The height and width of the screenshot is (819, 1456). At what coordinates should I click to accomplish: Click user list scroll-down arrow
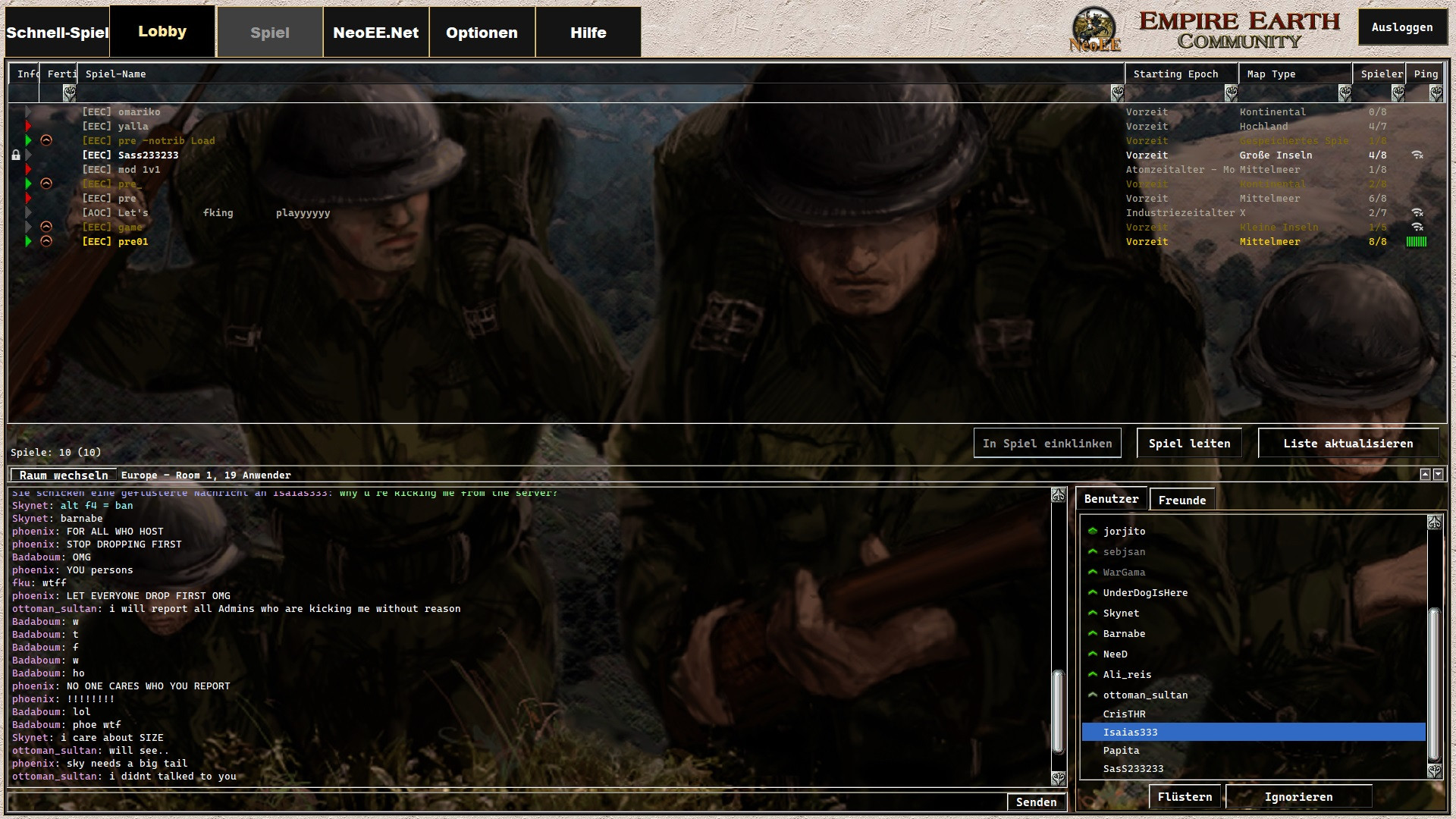[x=1434, y=771]
